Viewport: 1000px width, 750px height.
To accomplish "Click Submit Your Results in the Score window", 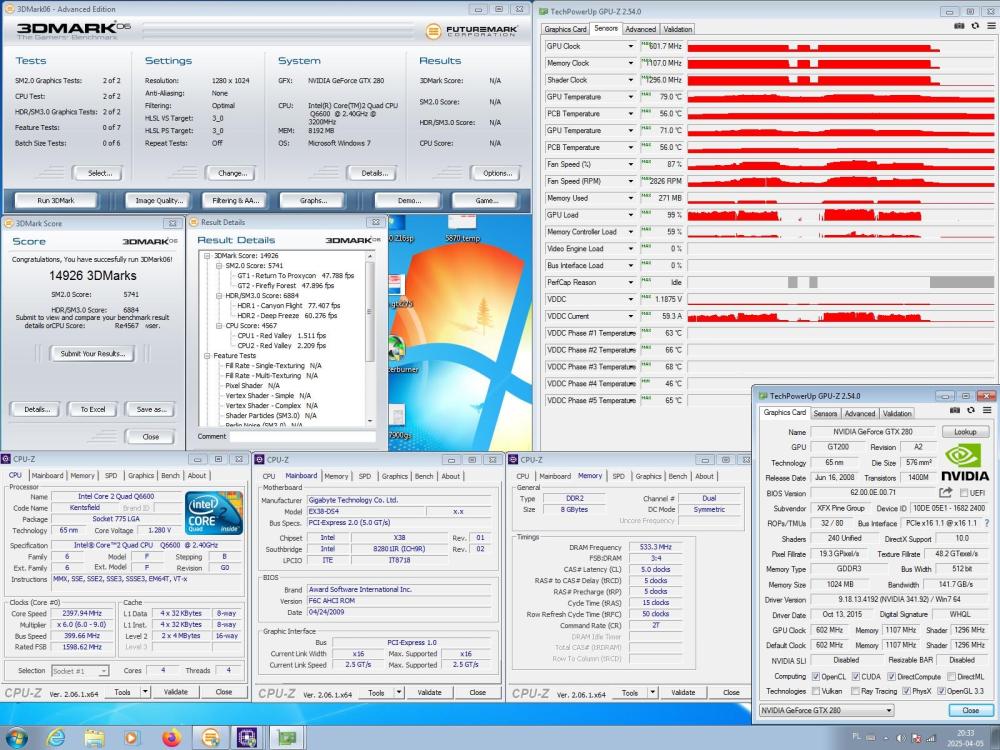I will [x=92, y=353].
